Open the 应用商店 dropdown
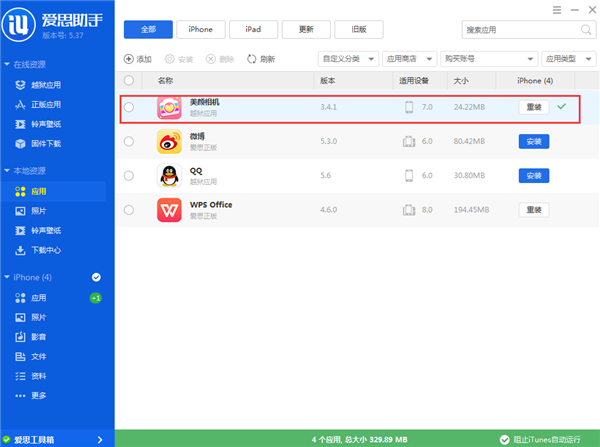The width and height of the screenshot is (600, 447). [409, 59]
